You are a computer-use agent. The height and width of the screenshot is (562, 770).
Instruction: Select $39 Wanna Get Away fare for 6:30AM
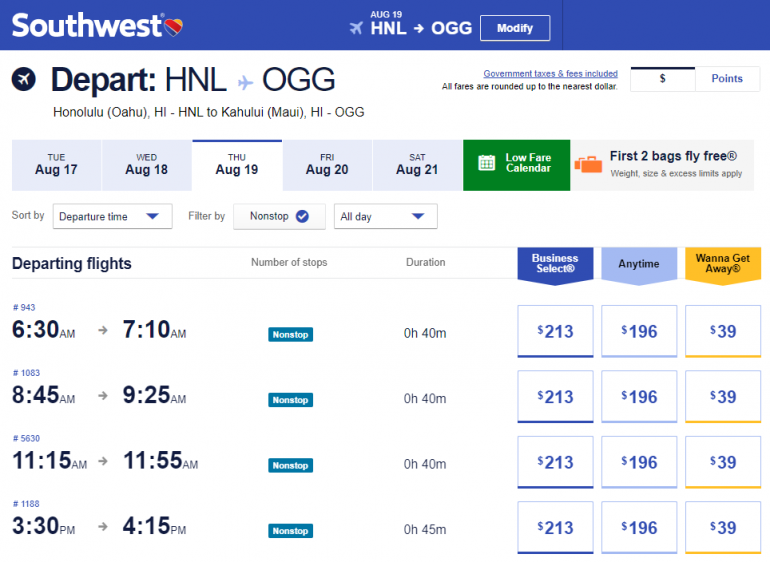click(x=722, y=331)
